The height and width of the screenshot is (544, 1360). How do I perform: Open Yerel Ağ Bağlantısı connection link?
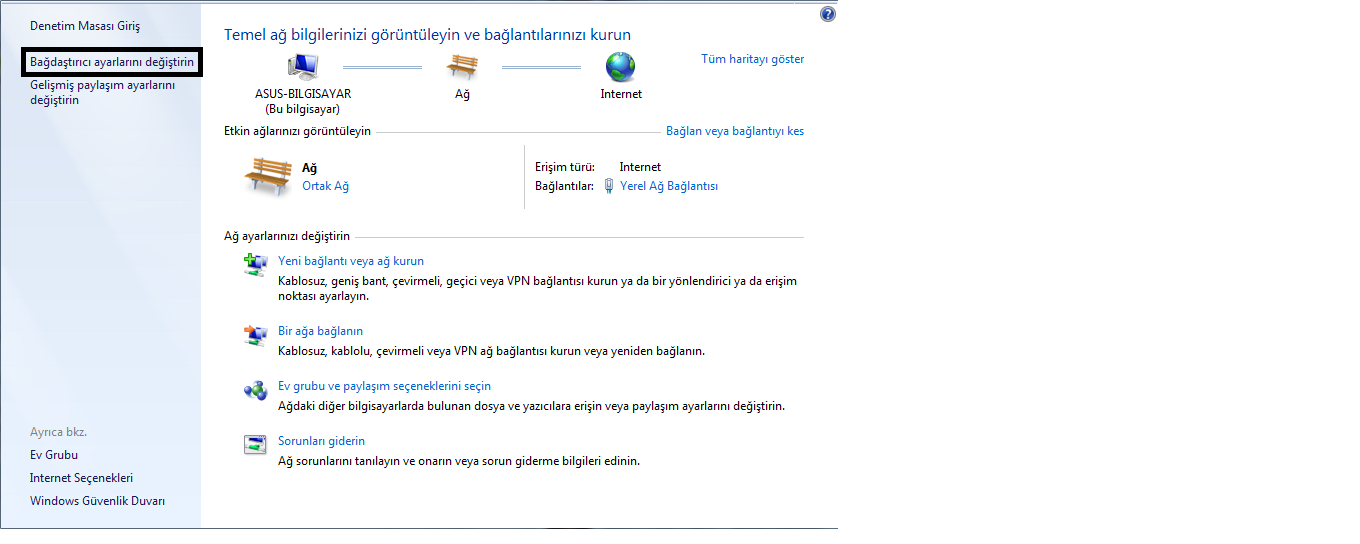click(669, 186)
